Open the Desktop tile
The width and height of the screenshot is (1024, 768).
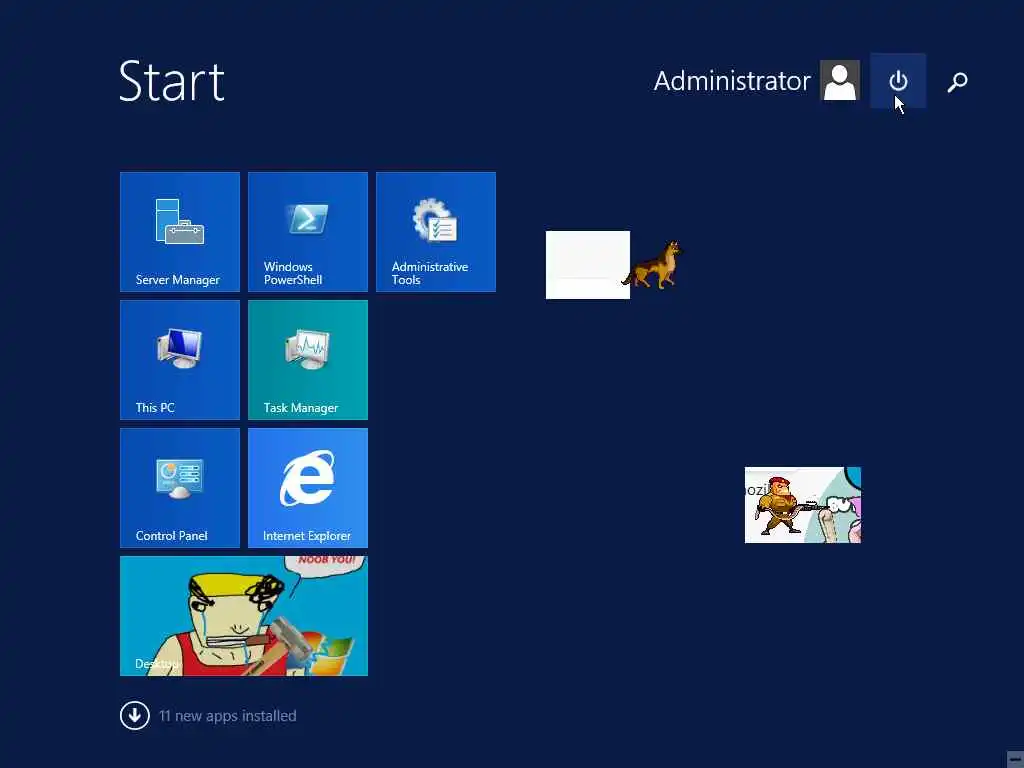pyautogui.click(x=244, y=616)
